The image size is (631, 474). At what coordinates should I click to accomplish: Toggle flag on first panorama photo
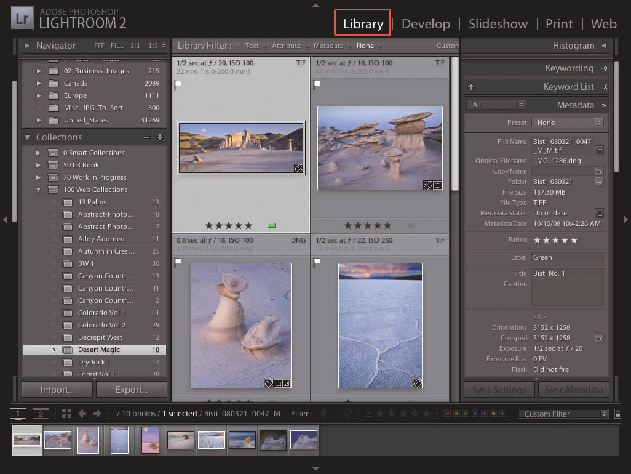click(178, 84)
